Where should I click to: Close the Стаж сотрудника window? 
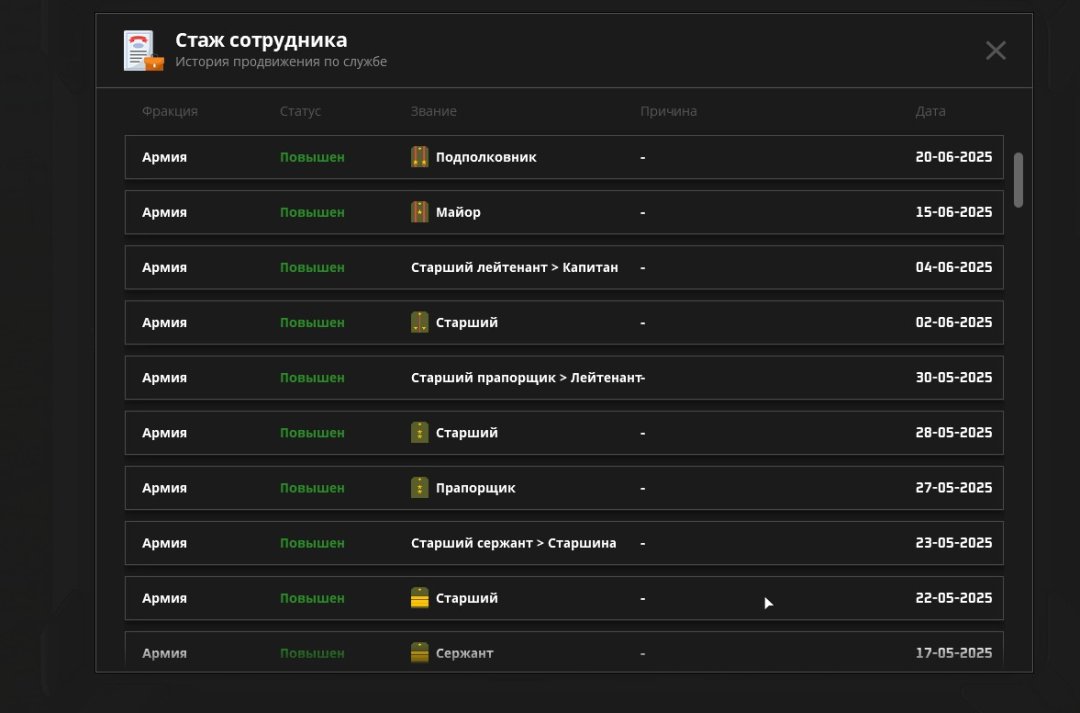(x=995, y=50)
